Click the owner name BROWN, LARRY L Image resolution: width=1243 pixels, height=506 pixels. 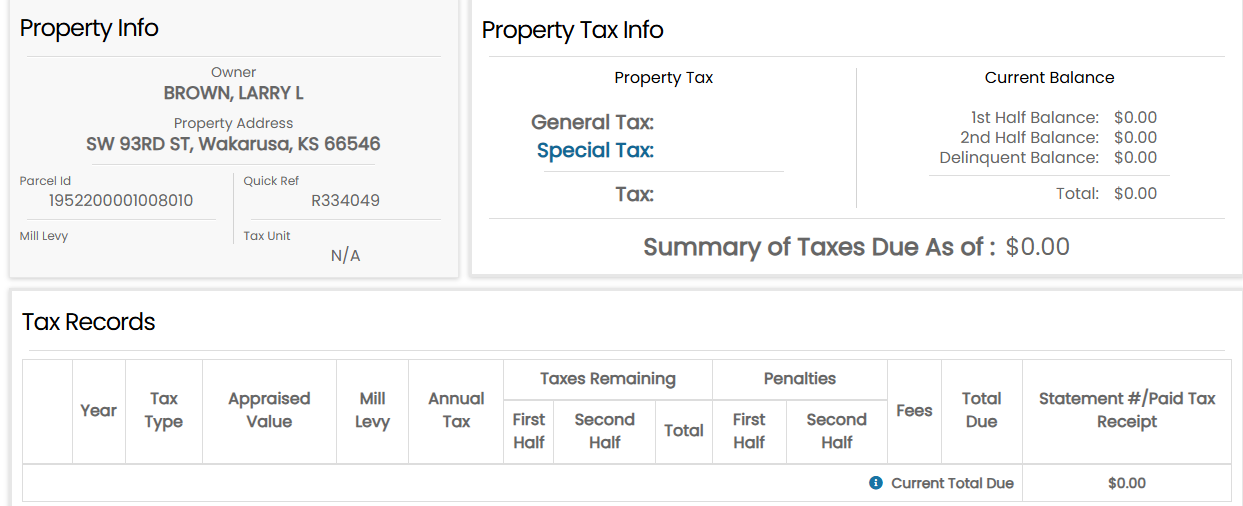(233, 93)
